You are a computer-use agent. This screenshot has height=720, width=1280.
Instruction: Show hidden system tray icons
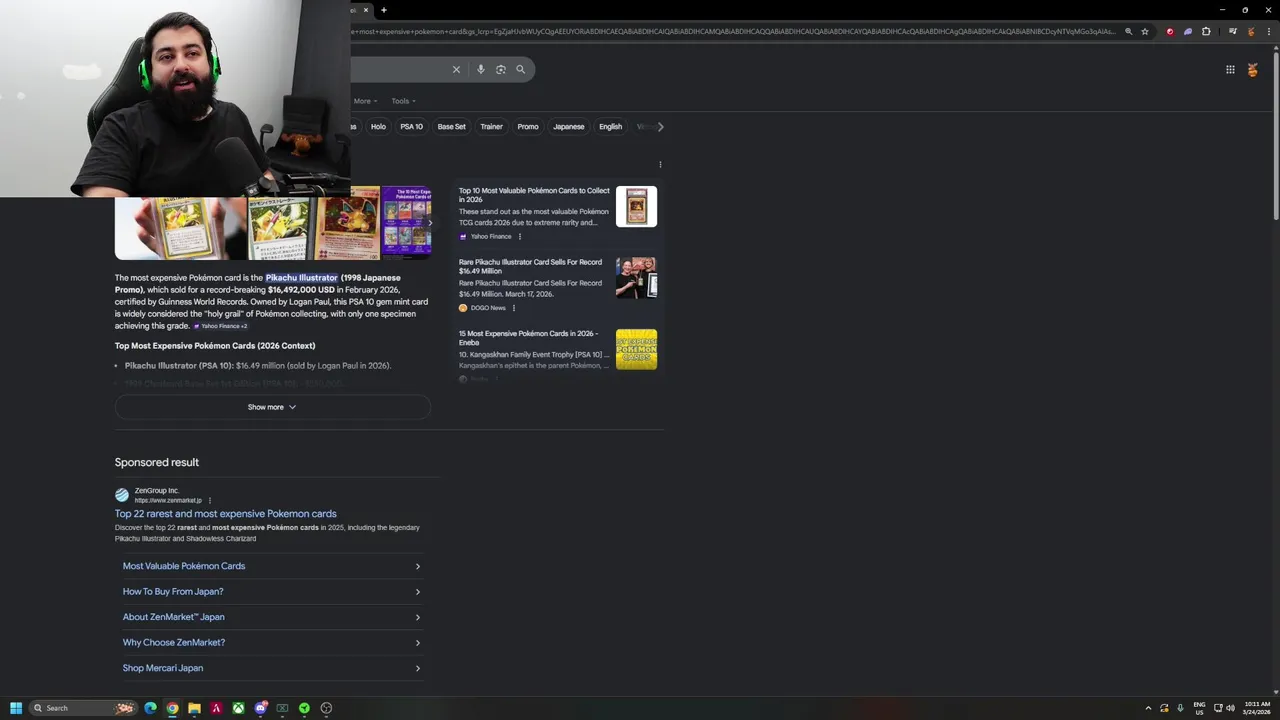[x=1148, y=708]
